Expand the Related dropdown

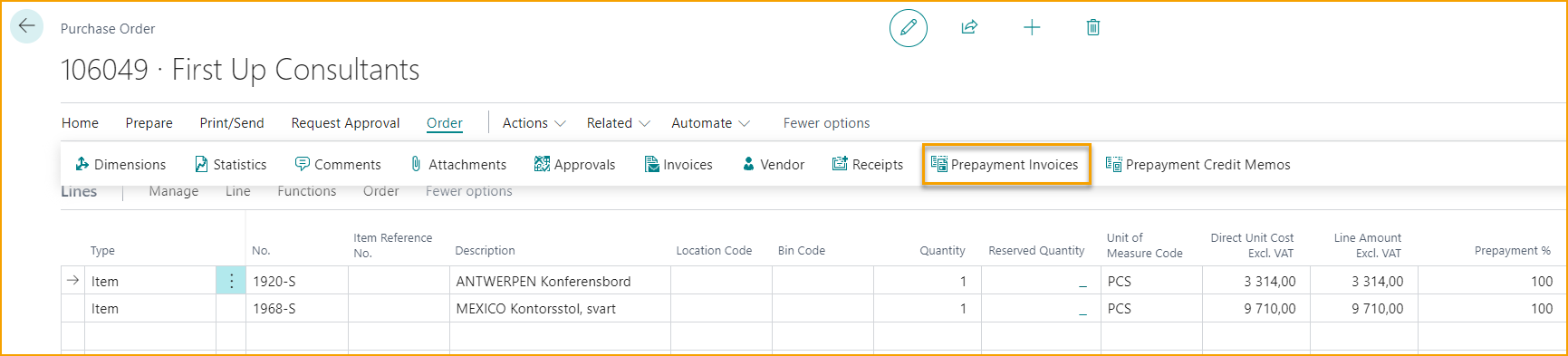pyautogui.click(x=619, y=123)
